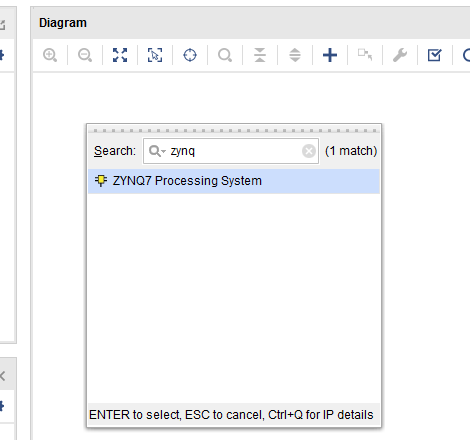Image resolution: width=470 pixels, height=440 pixels.
Task: Fit the diagram with Zoom Fit icon
Action: 120,55
